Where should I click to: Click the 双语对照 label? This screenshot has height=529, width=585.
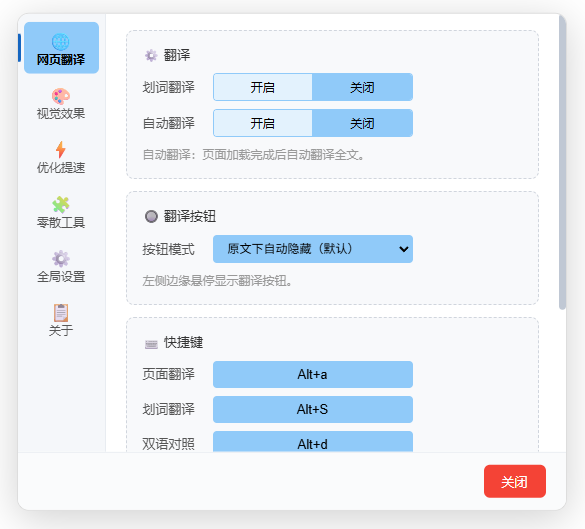coord(169,444)
